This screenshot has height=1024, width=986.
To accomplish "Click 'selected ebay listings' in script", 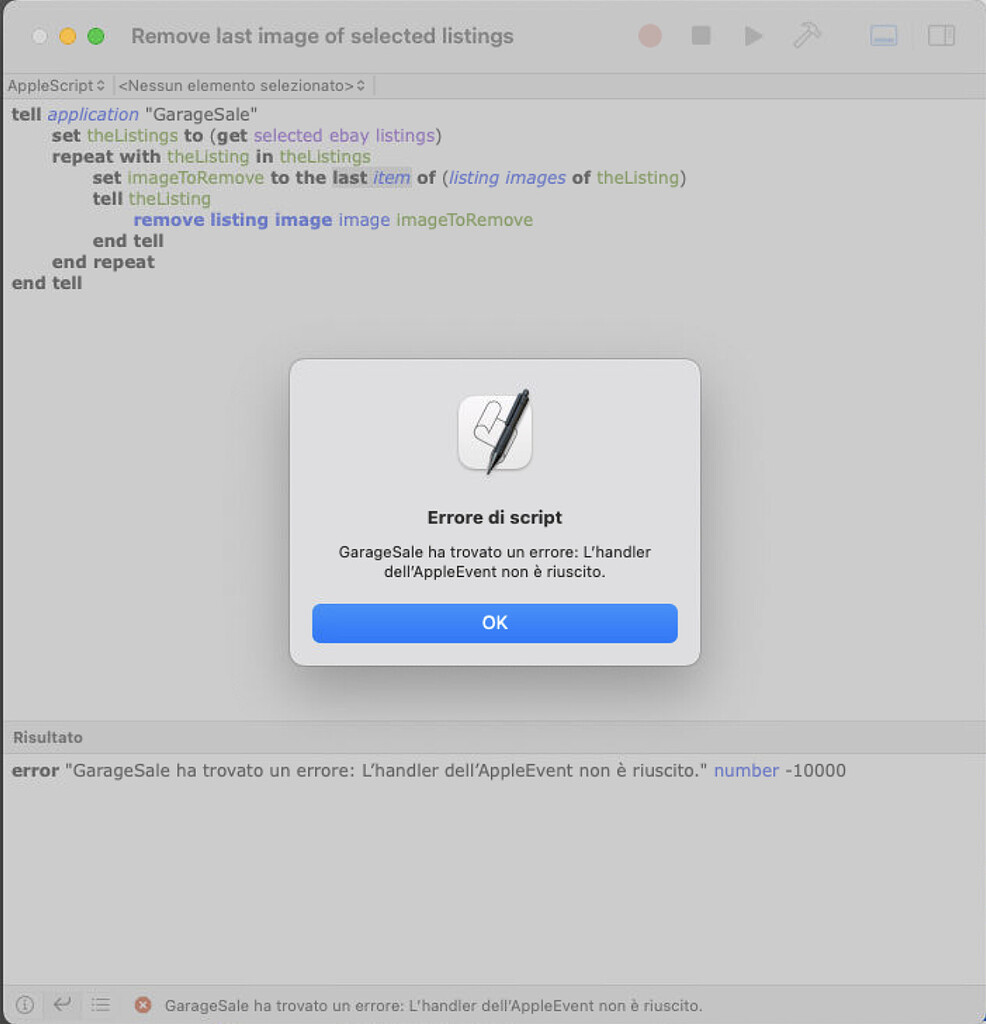I will pyautogui.click(x=344, y=136).
